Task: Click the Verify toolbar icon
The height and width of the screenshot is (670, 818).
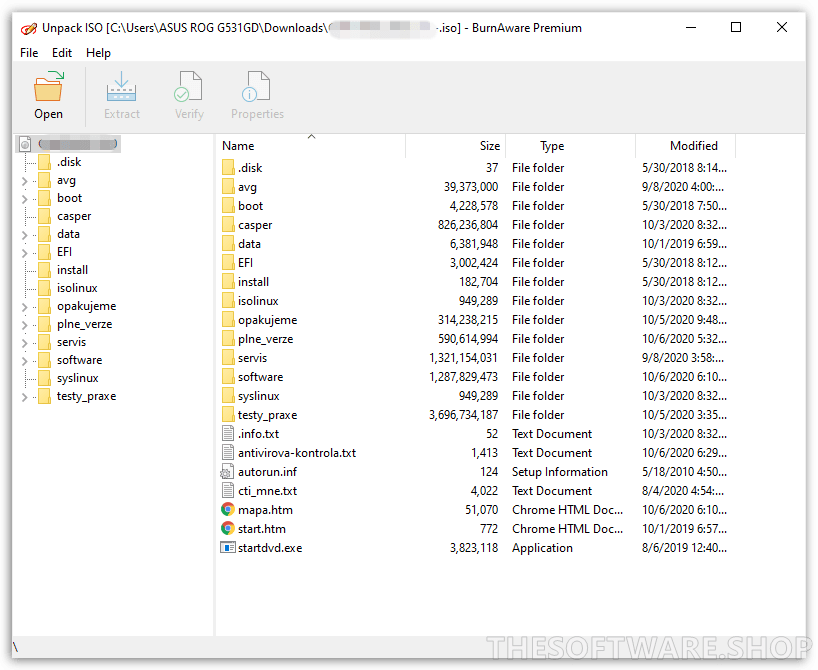Action: (189, 87)
